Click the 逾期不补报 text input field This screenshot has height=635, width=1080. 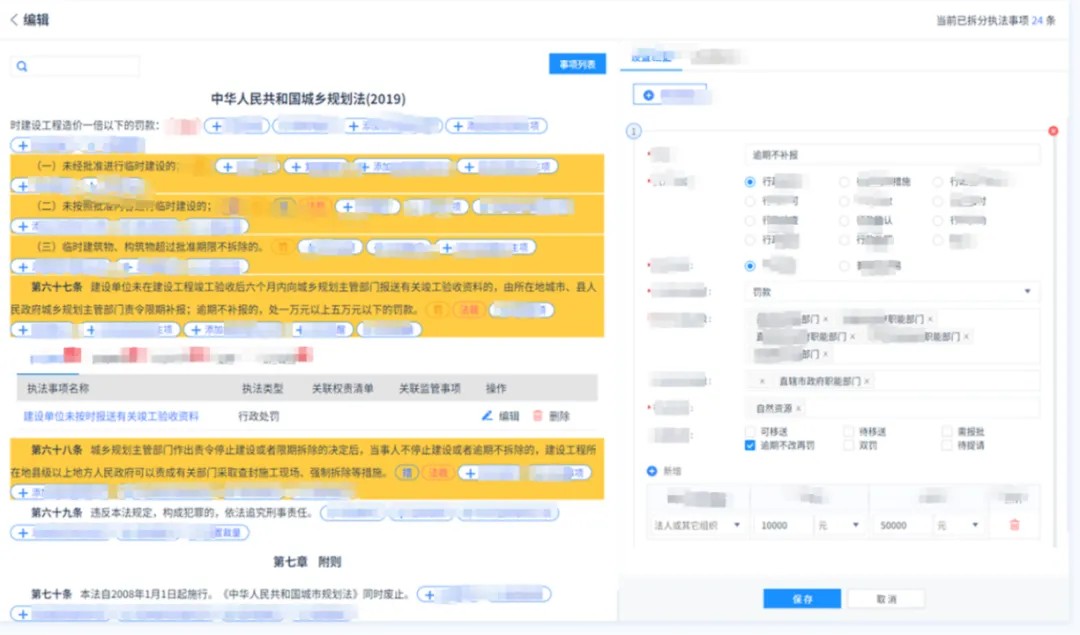892,156
